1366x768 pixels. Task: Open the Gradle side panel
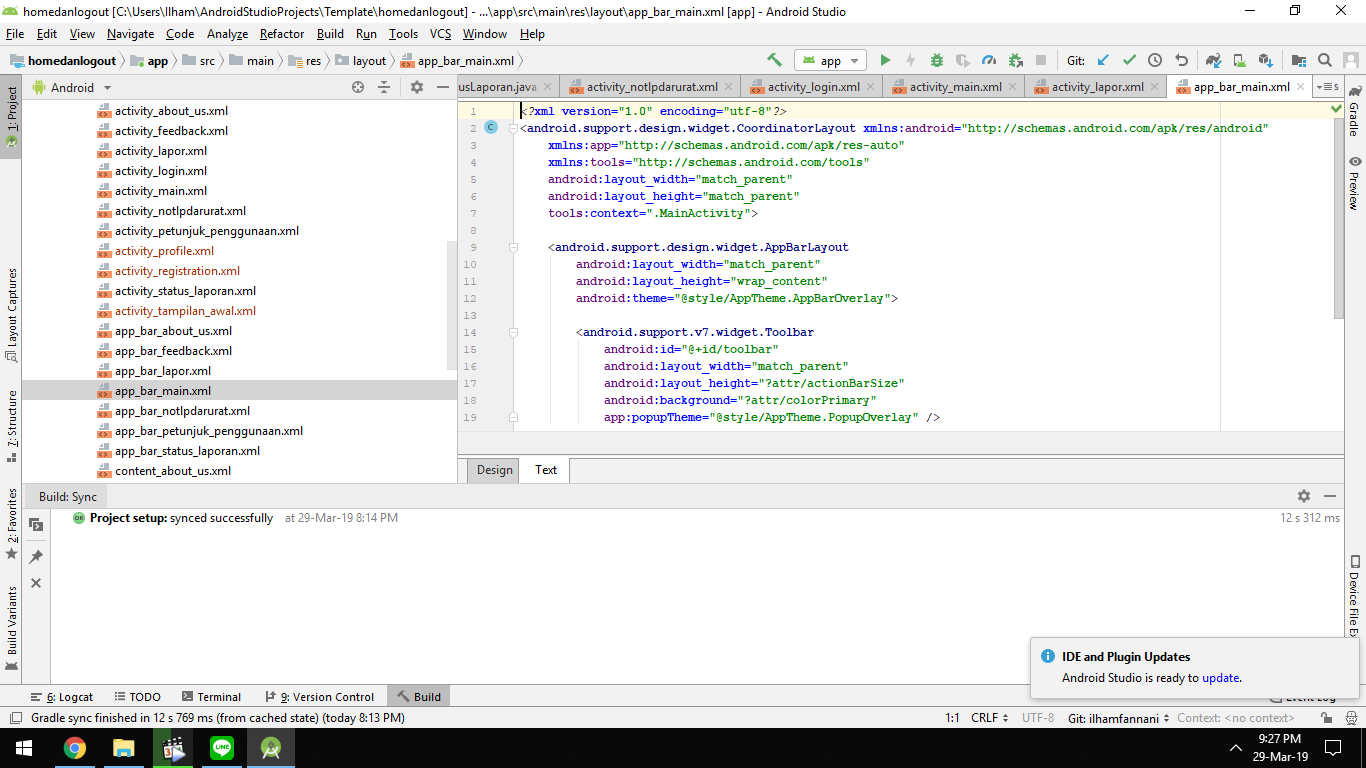[1355, 111]
